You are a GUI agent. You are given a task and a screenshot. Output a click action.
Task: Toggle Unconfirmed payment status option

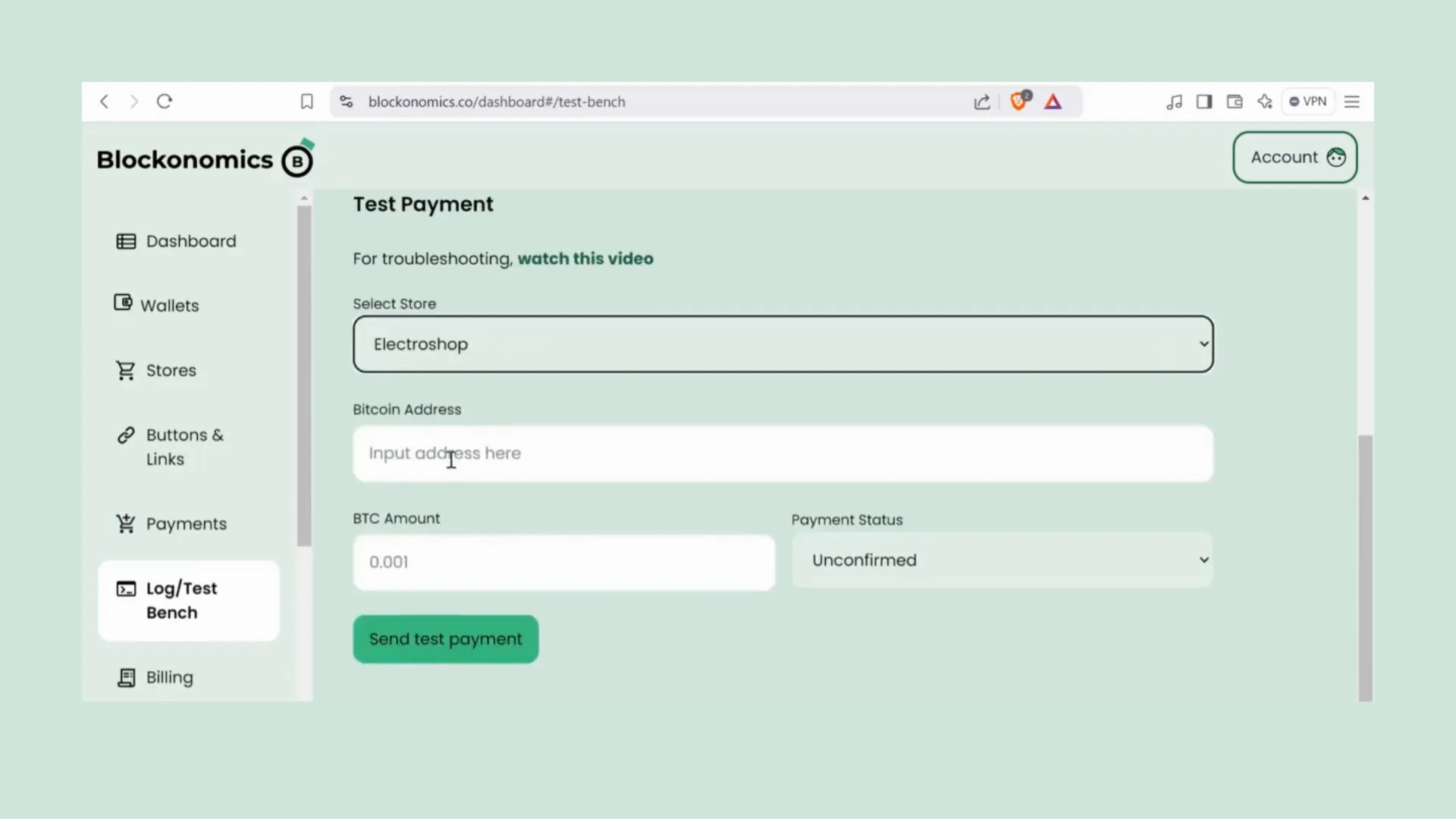click(x=1004, y=560)
